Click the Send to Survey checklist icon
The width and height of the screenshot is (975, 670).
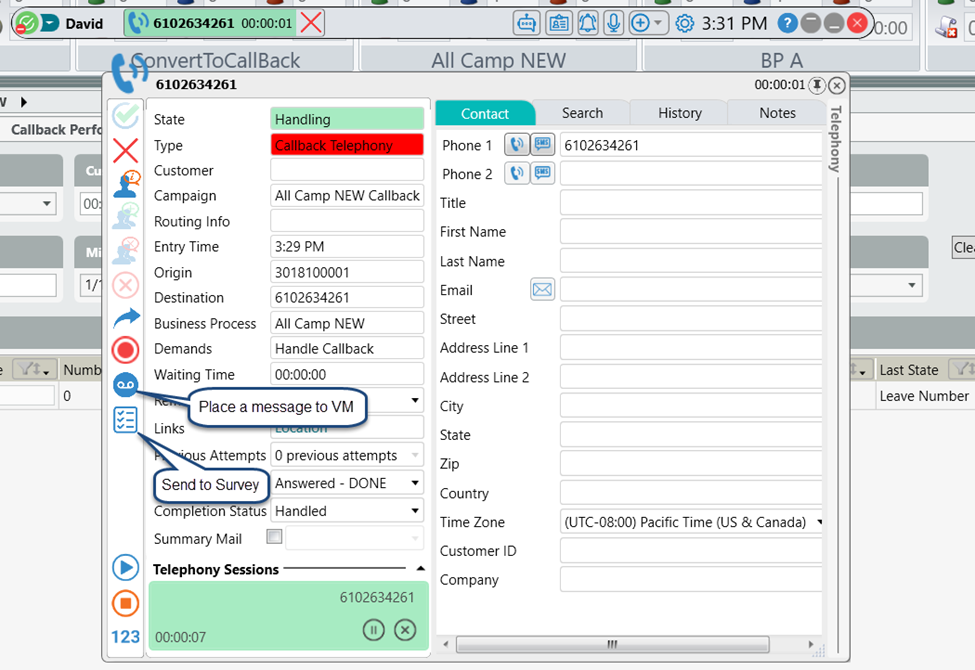click(x=125, y=420)
